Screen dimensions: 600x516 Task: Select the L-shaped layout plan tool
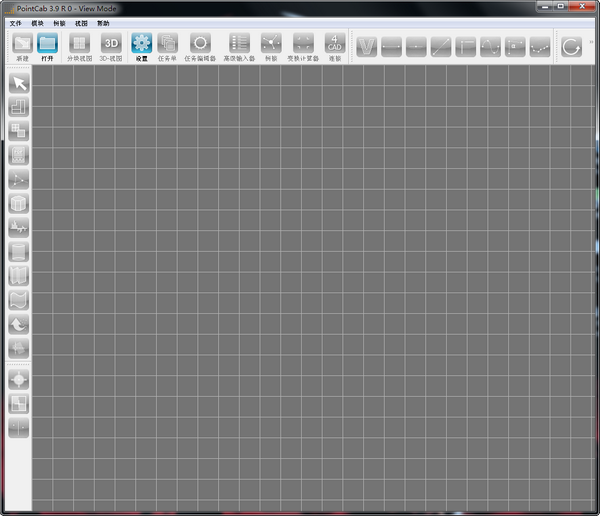click(19, 107)
